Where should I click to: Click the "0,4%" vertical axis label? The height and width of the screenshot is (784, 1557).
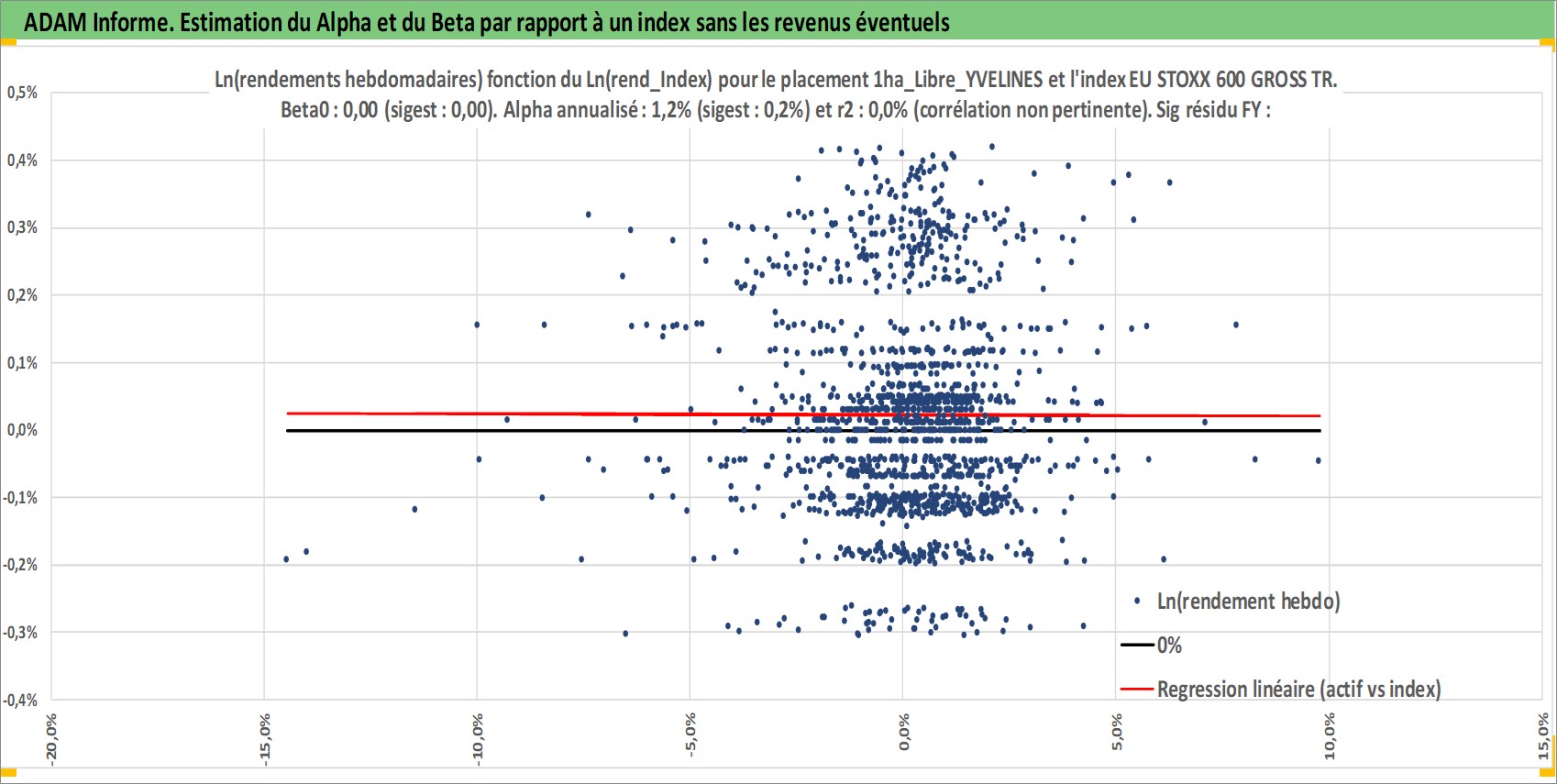[x=23, y=160]
